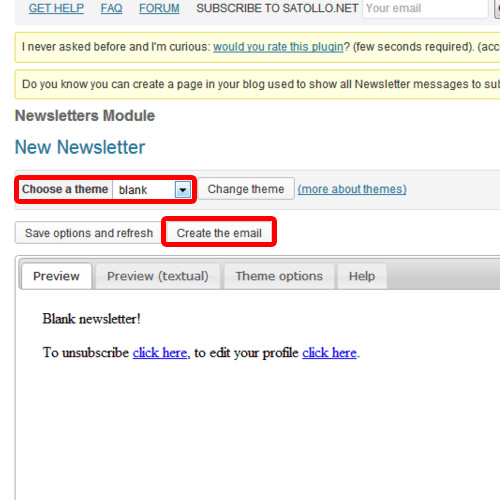The image size is (500, 500).
Task: Open the 'blank' theme dropdown
Action: (152, 190)
